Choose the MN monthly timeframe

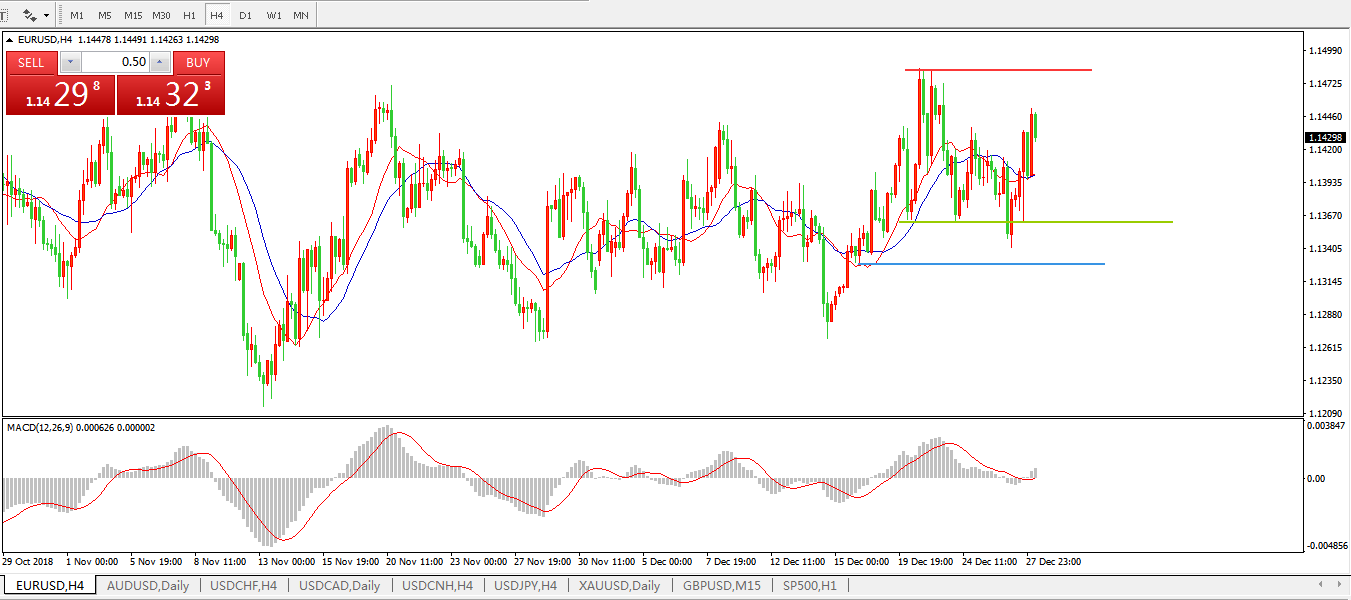tap(300, 16)
